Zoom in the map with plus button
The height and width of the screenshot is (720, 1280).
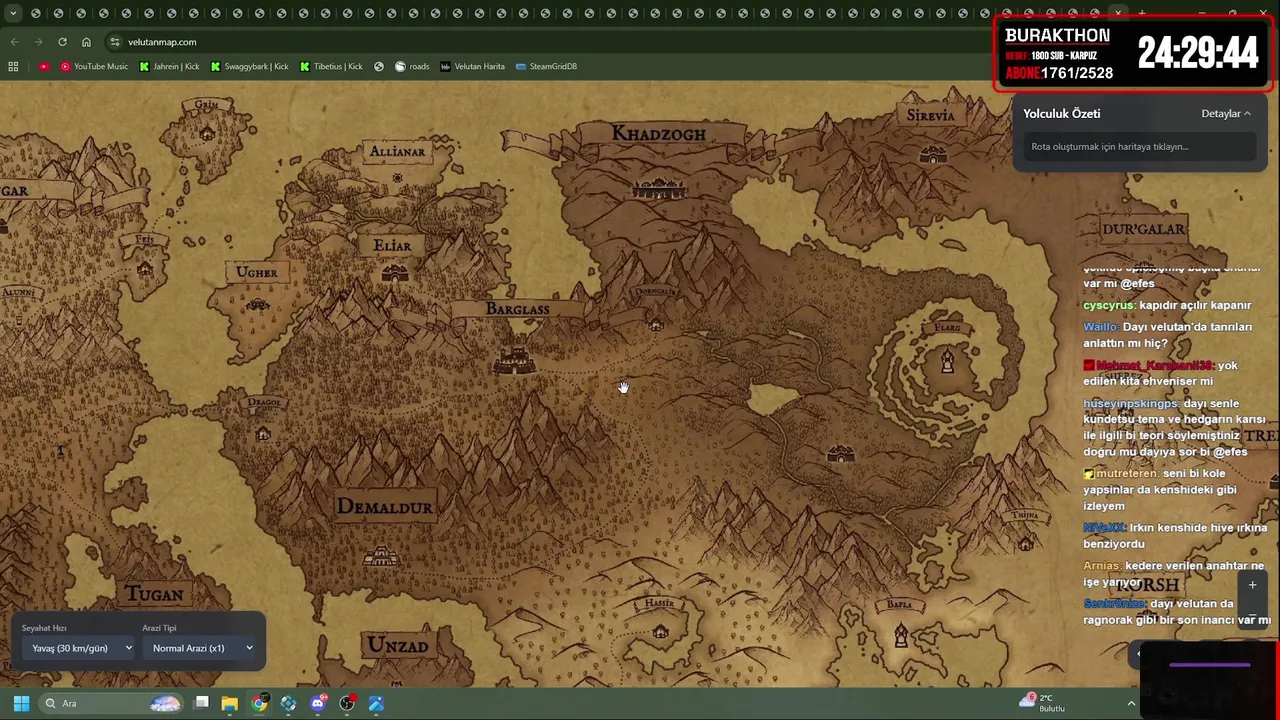click(x=1252, y=585)
